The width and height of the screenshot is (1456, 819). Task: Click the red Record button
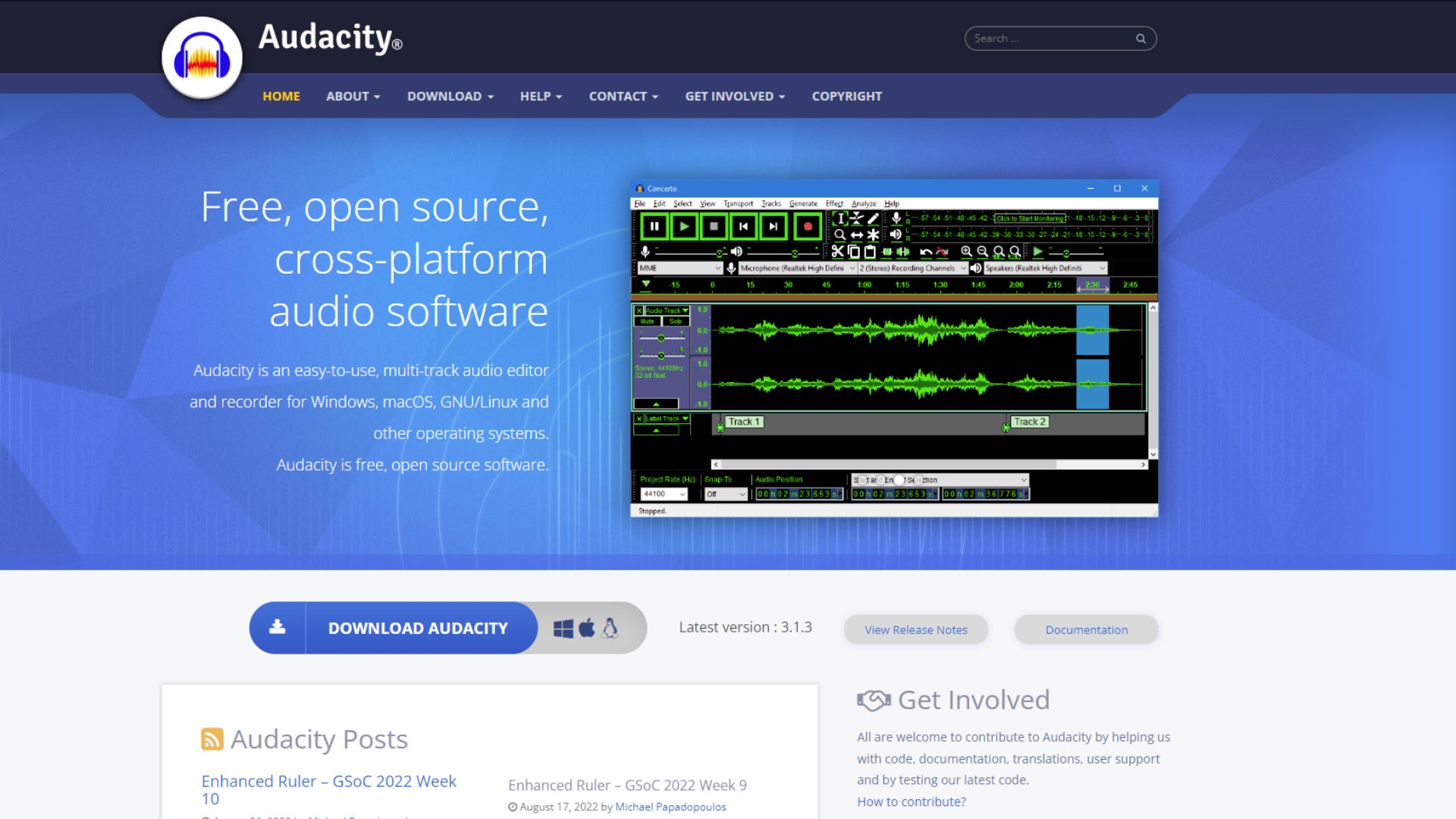click(808, 226)
